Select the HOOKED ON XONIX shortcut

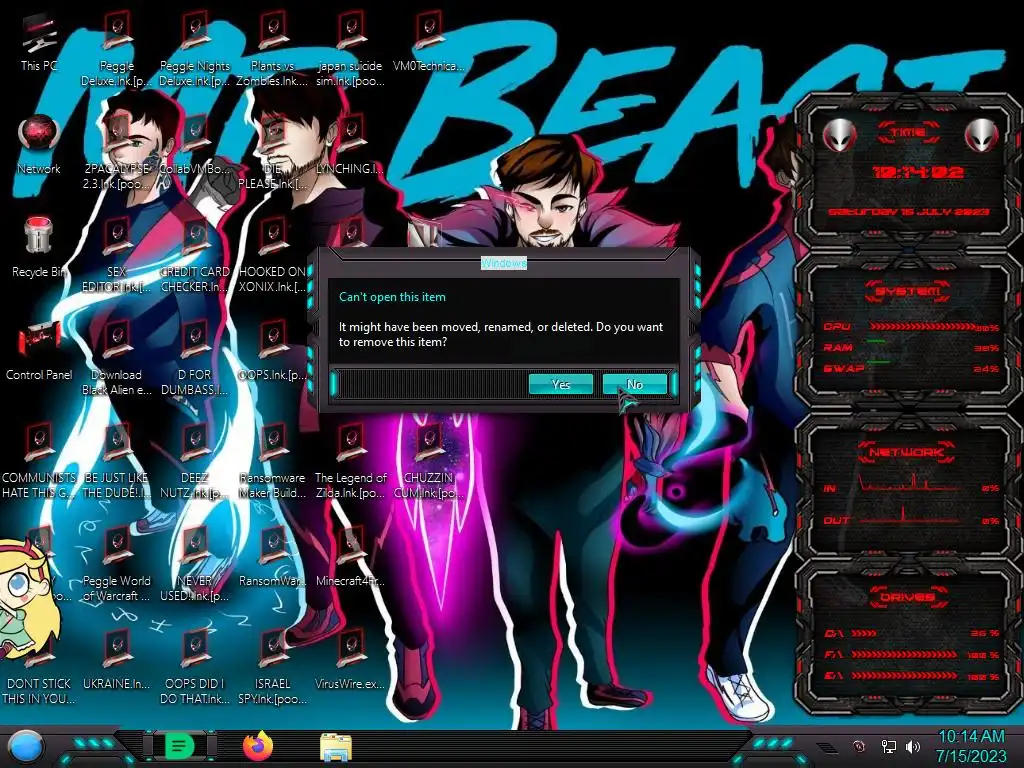pos(272,255)
